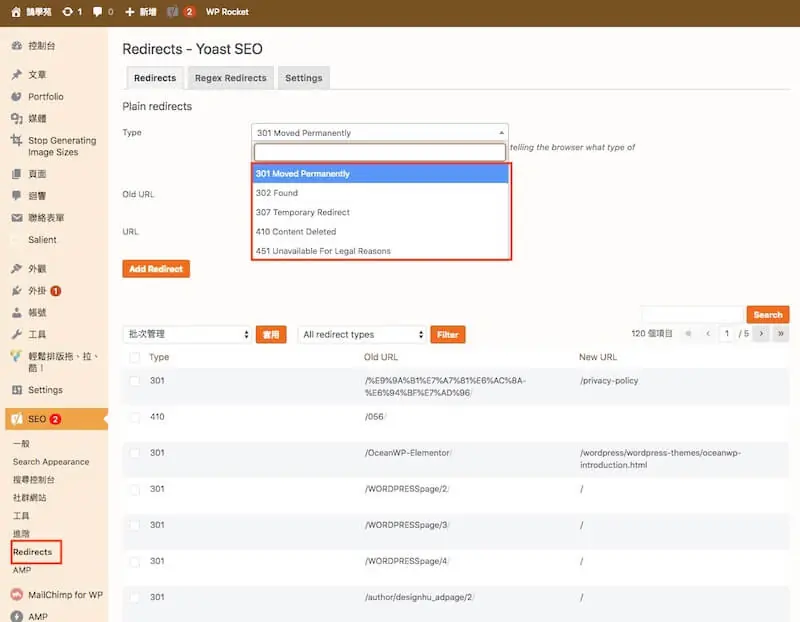Toggle the select-all checkbox in table header
Screen dimensions: 800x622
[135, 357]
